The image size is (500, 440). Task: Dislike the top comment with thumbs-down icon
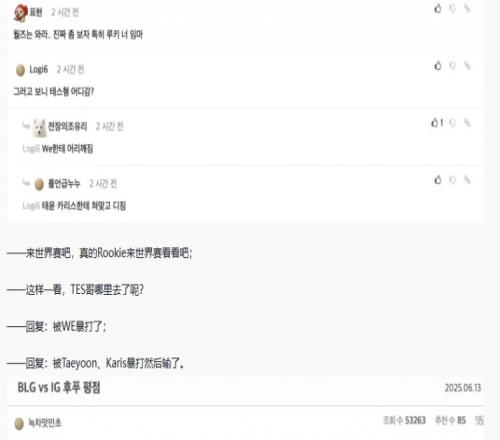pos(452,9)
